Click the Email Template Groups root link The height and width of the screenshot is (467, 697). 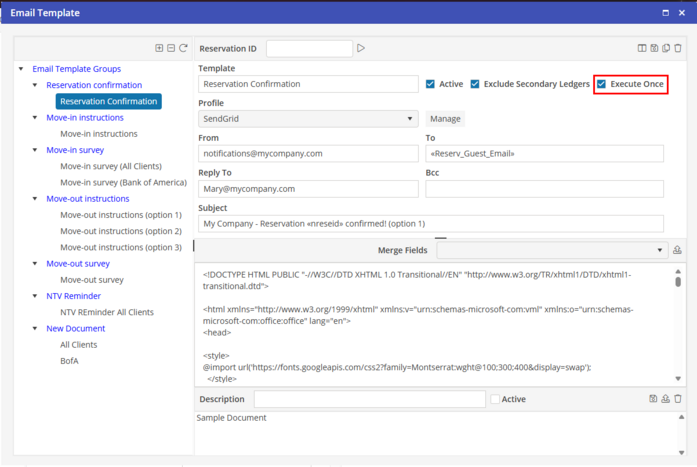[x=76, y=69]
